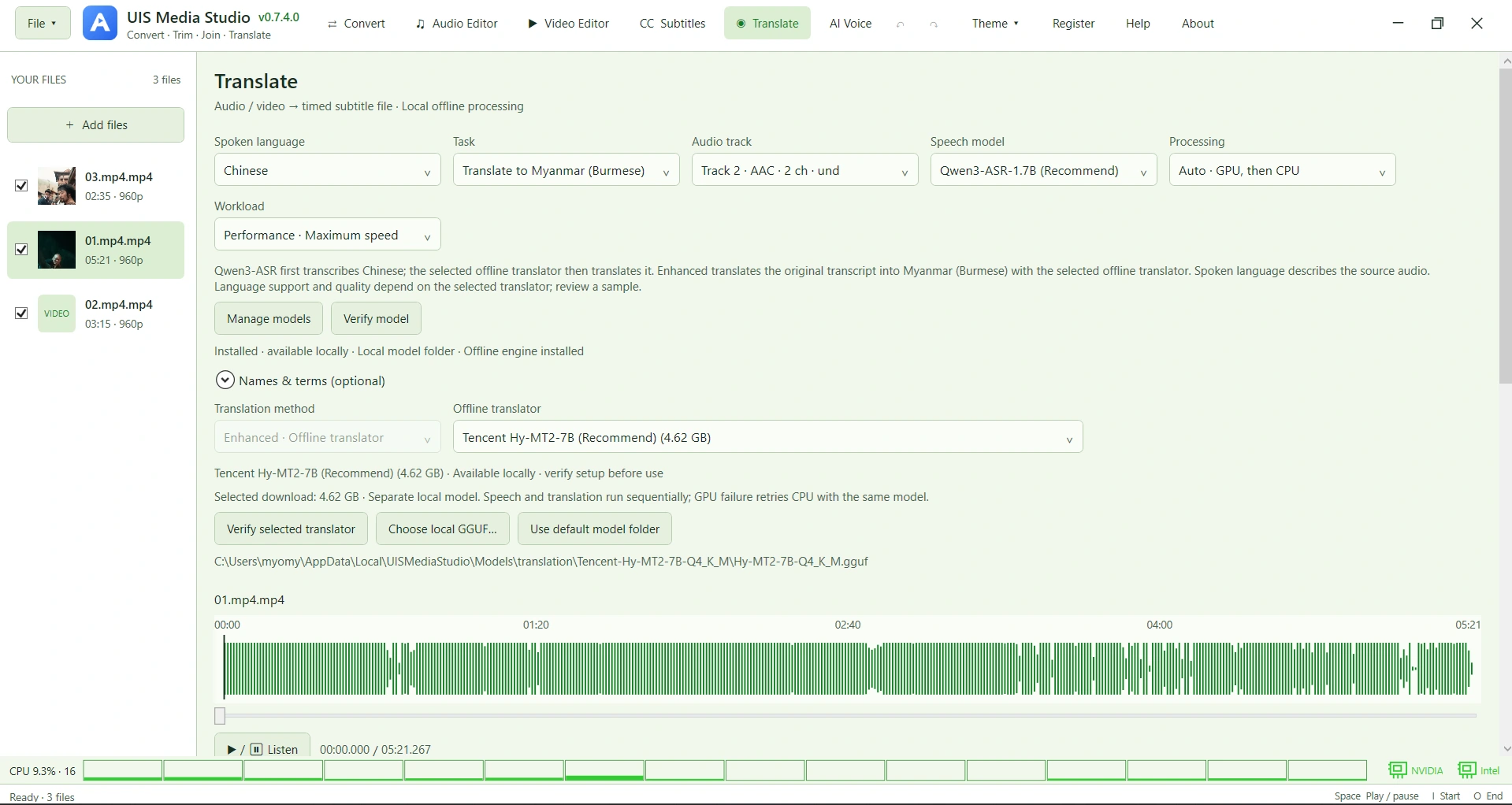1512x805 pixels.
Task: Open the About menu item
Action: point(1198,24)
